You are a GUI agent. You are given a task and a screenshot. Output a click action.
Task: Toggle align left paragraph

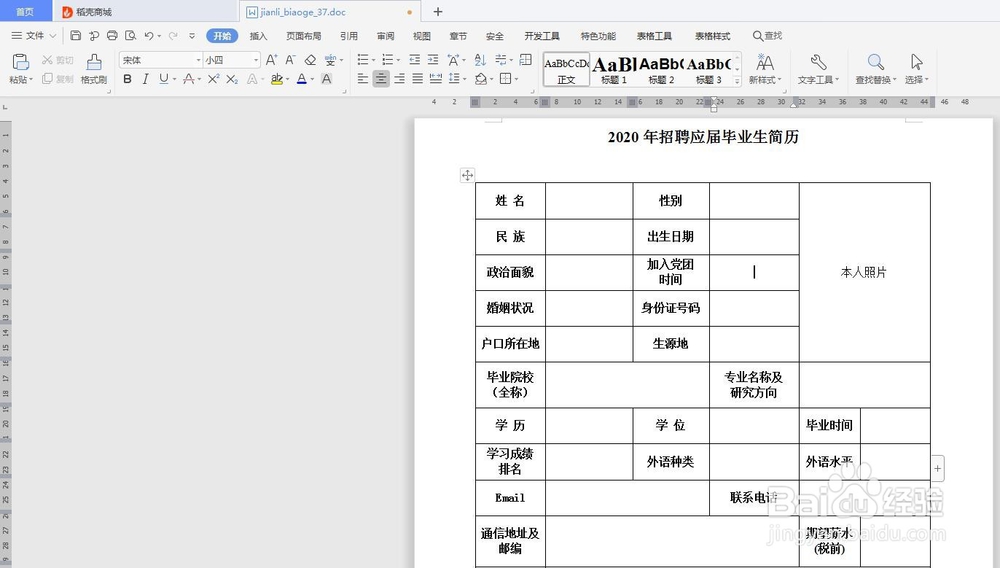[363, 79]
